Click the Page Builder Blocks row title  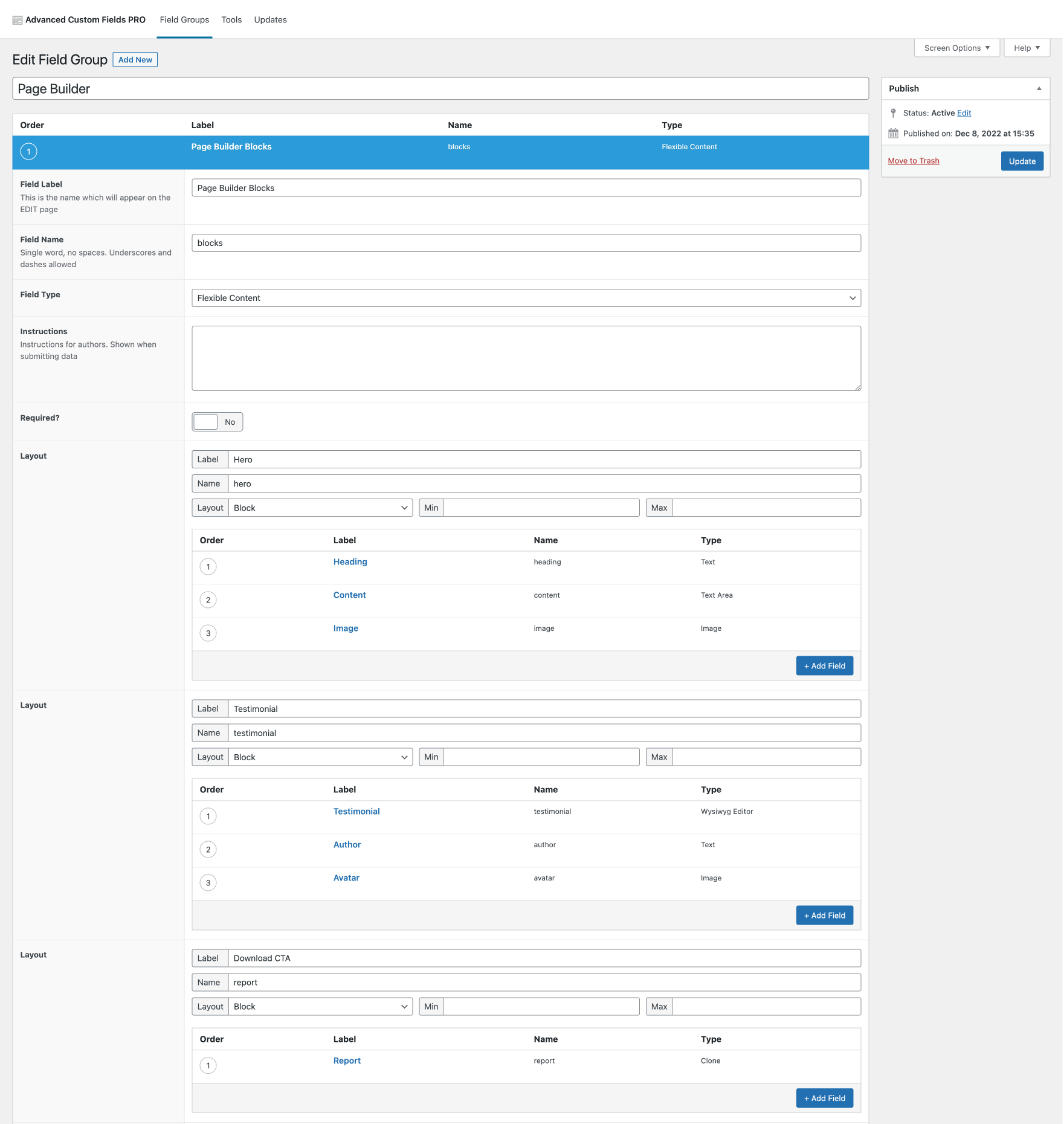(x=231, y=147)
